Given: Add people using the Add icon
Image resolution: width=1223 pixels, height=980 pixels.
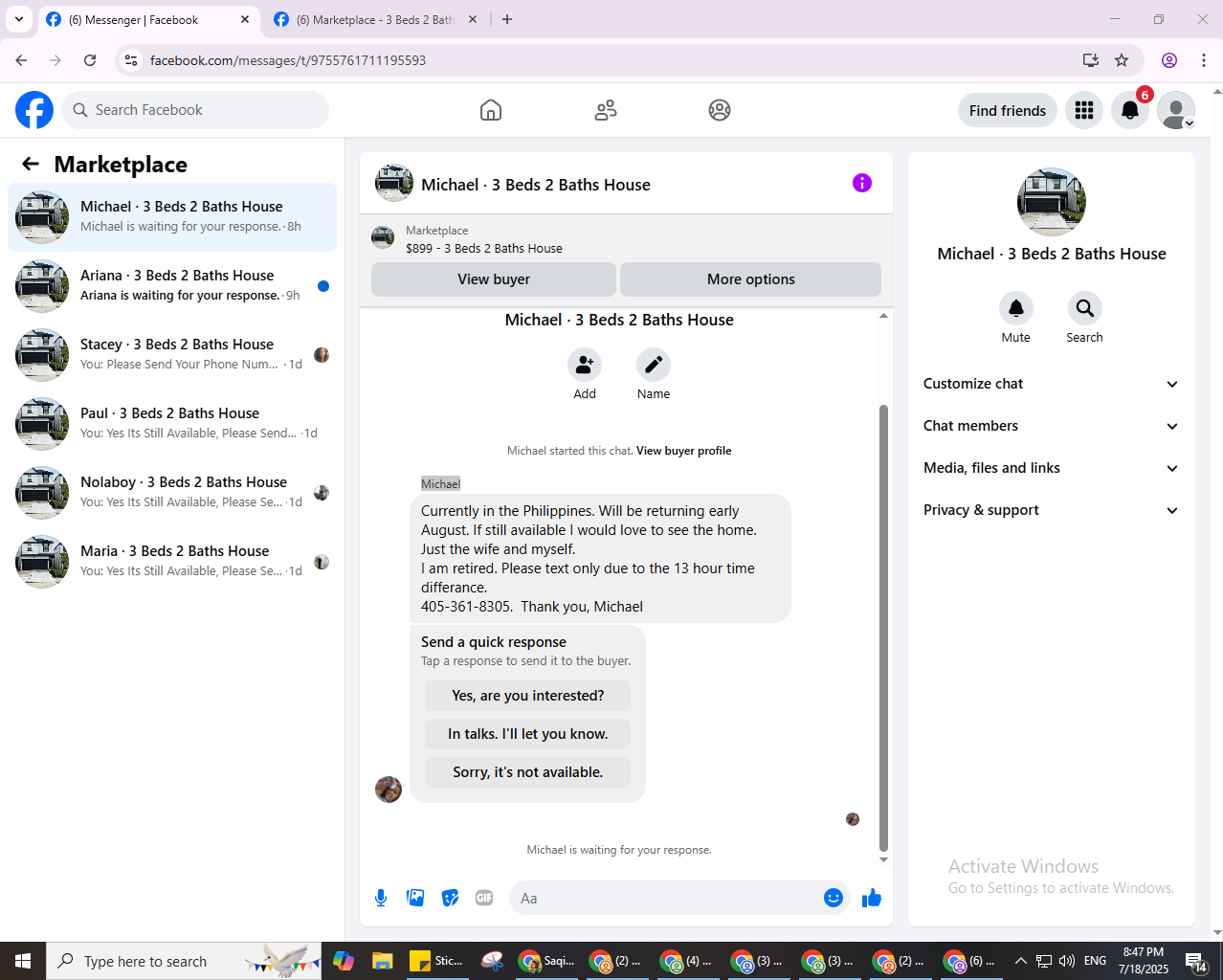Looking at the screenshot, I should point(585,365).
